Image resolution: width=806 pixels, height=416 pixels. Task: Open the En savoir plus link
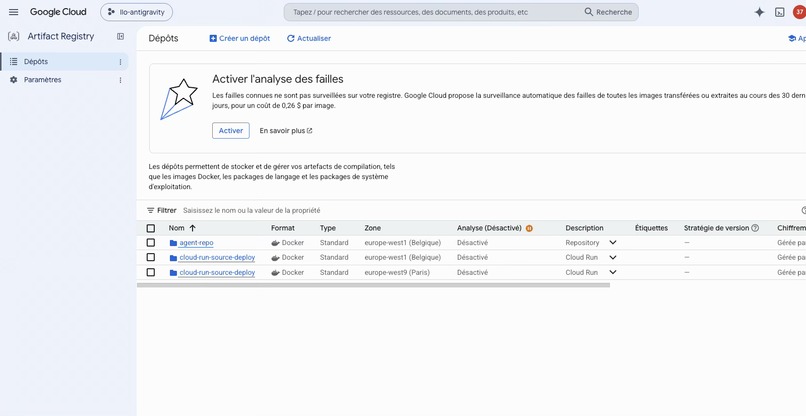pos(286,131)
